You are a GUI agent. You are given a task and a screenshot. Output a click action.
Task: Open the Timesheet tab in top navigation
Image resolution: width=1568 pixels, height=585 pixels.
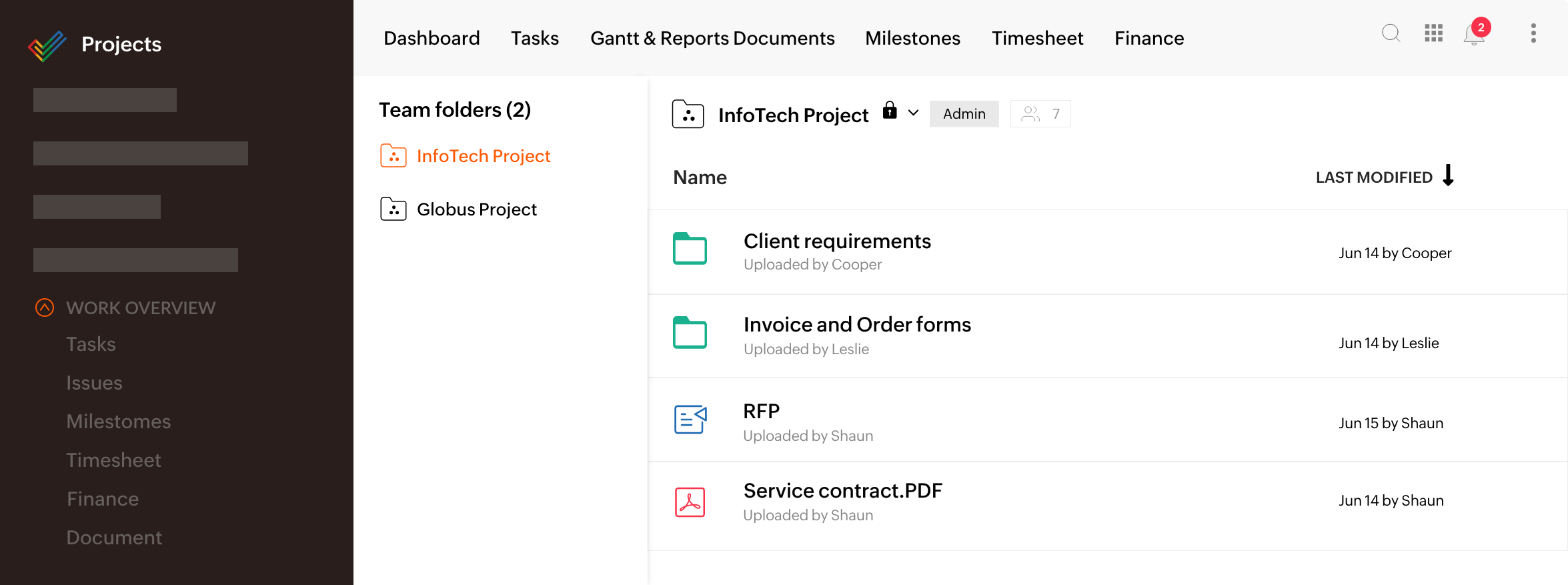point(1037,39)
